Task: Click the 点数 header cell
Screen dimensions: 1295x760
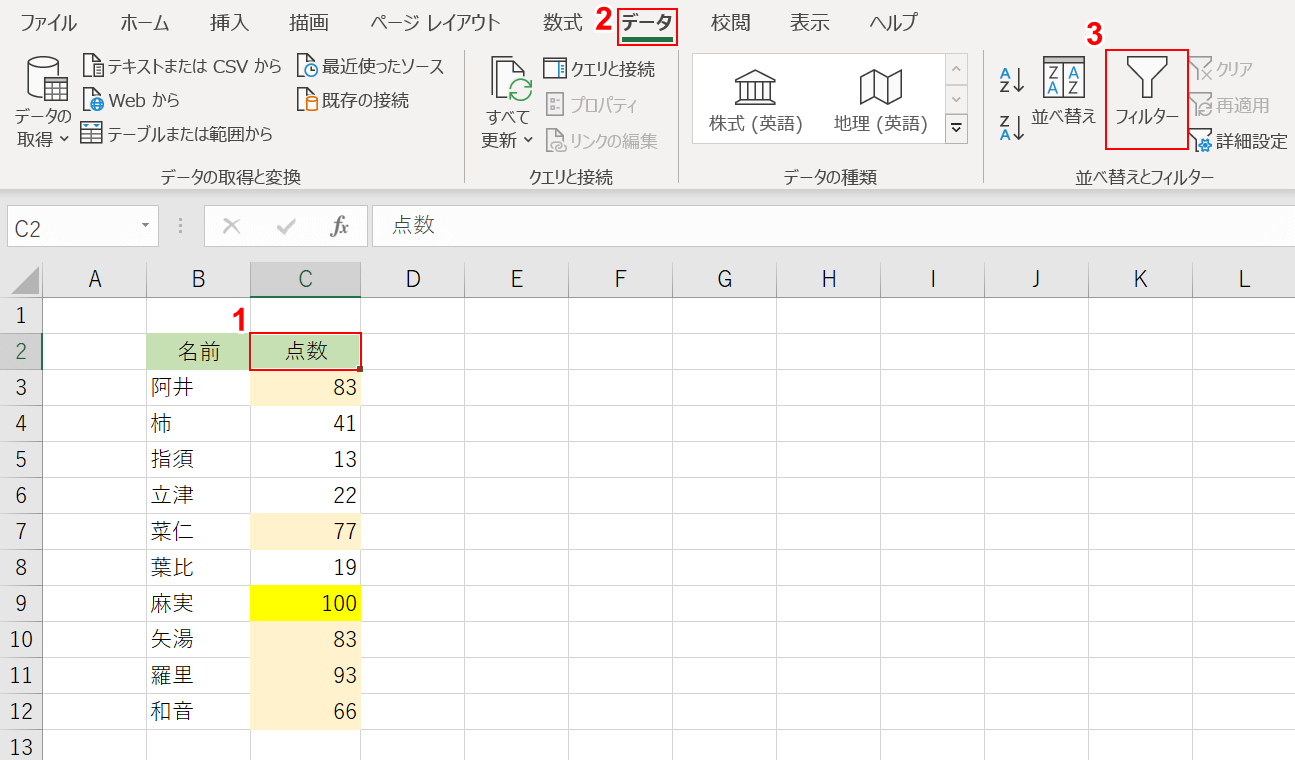Action: pyautogui.click(x=306, y=352)
